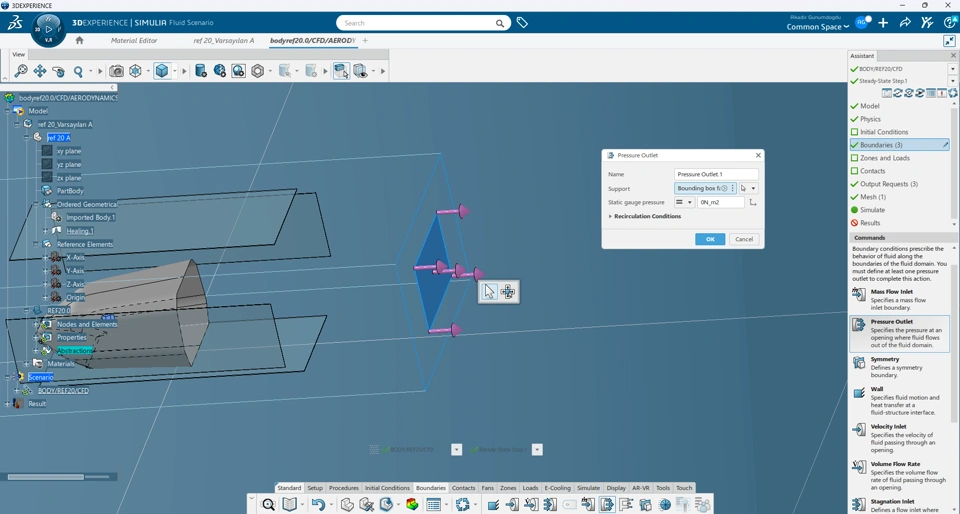Click the wireframe cube view icon
The height and width of the screenshot is (514, 960).
(x=135, y=71)
